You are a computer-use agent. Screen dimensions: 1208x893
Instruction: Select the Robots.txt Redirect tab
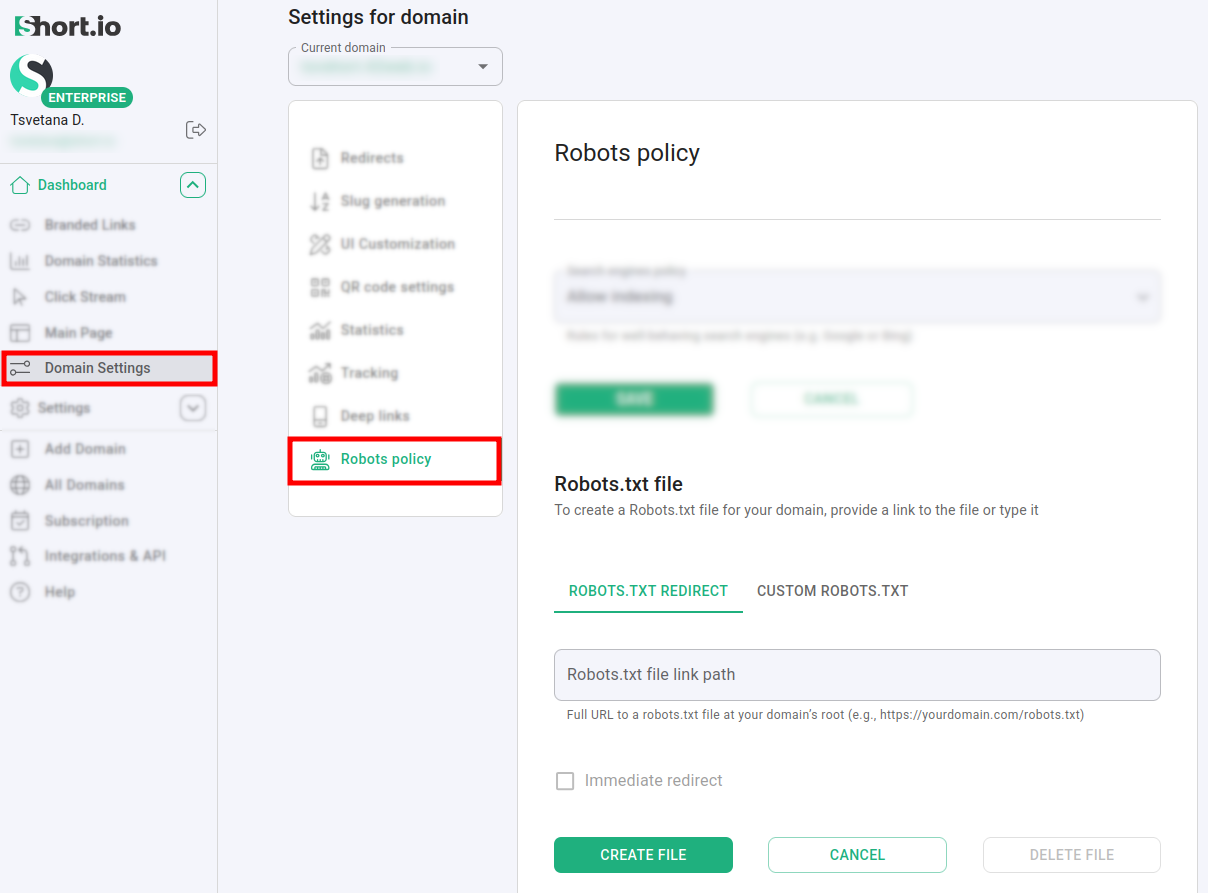point(648,591)
